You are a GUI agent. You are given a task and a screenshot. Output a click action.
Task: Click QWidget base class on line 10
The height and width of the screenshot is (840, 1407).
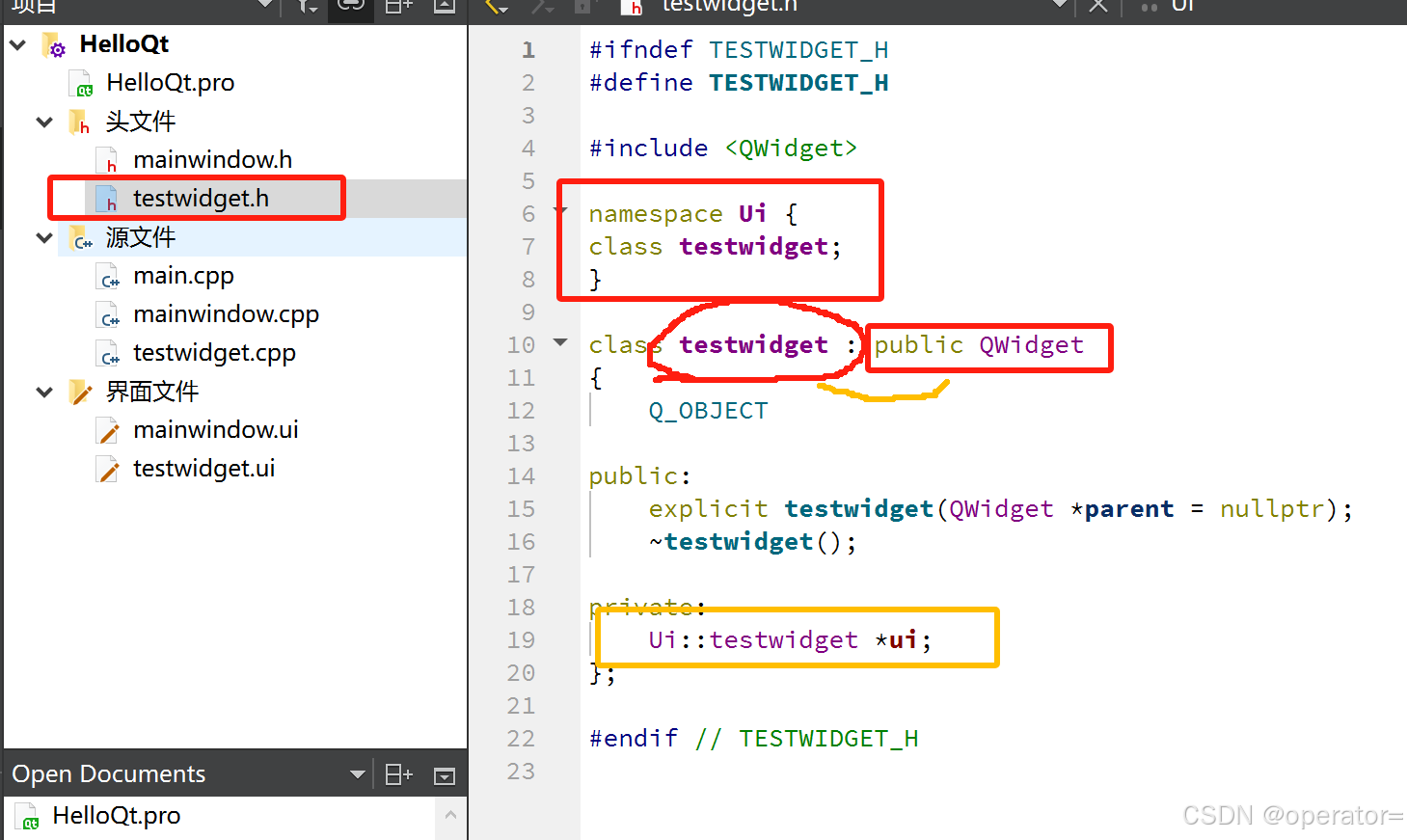point(1032,345)
